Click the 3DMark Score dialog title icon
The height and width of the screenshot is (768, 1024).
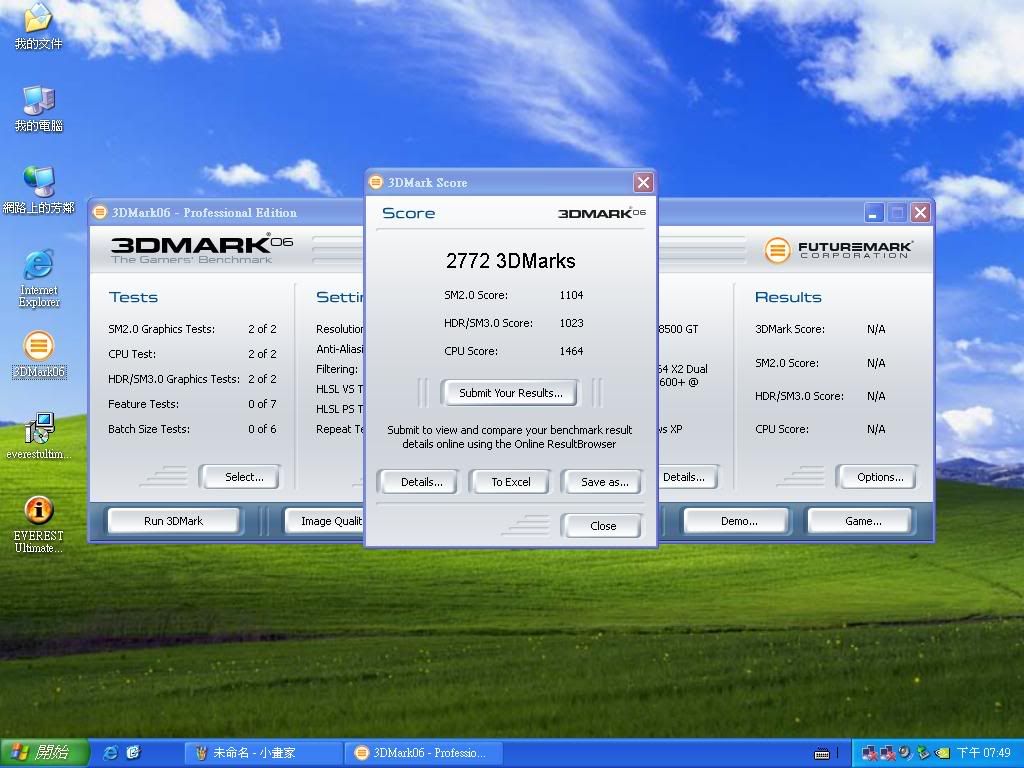pyautogui.click(x=376, y=182)
